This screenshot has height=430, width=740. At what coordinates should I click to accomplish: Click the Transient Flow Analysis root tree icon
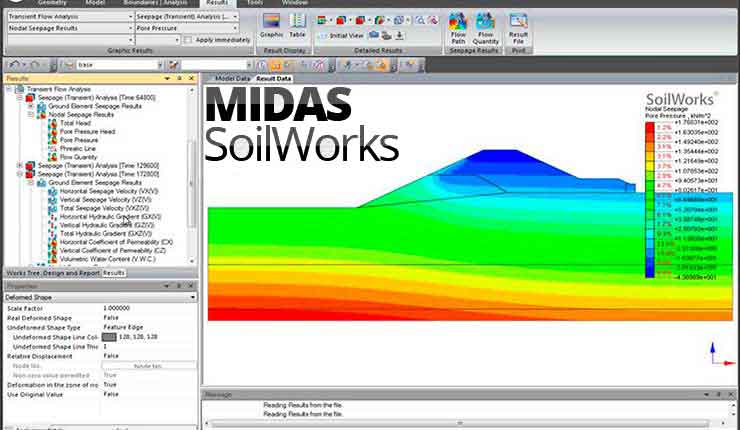coord(20,89)
